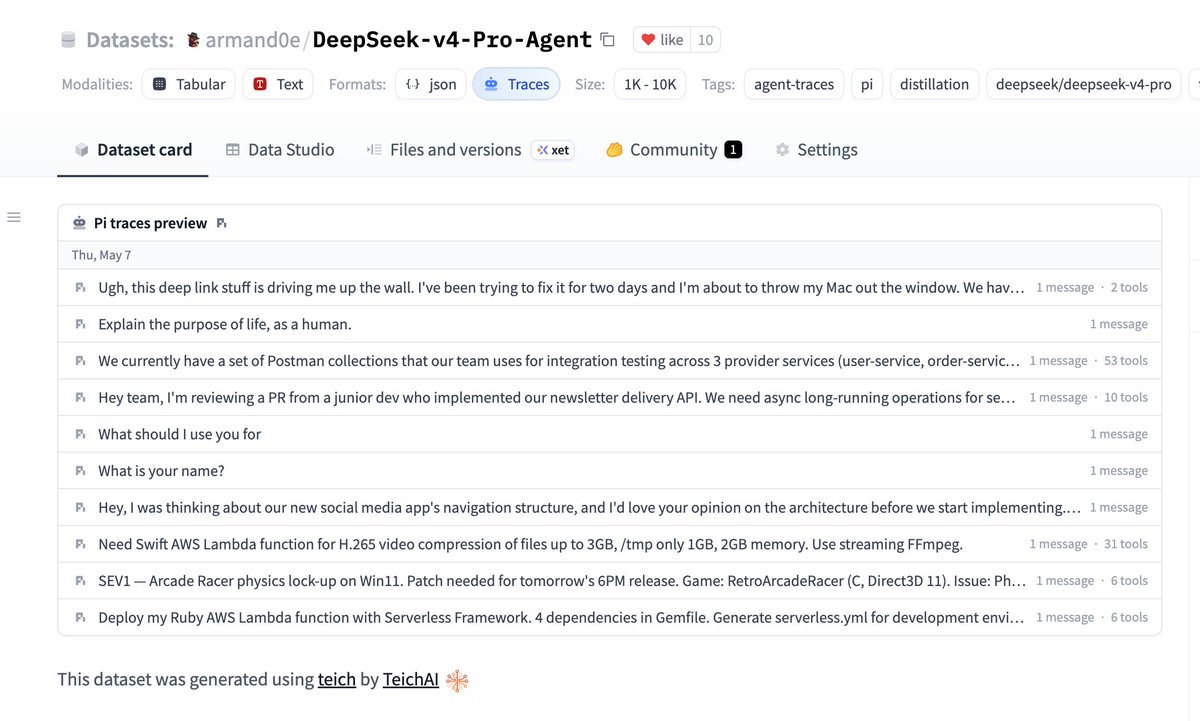
Task: Open the DeepSeek-v4-Pro-Agent dataset title link
Action: [452, 40]
